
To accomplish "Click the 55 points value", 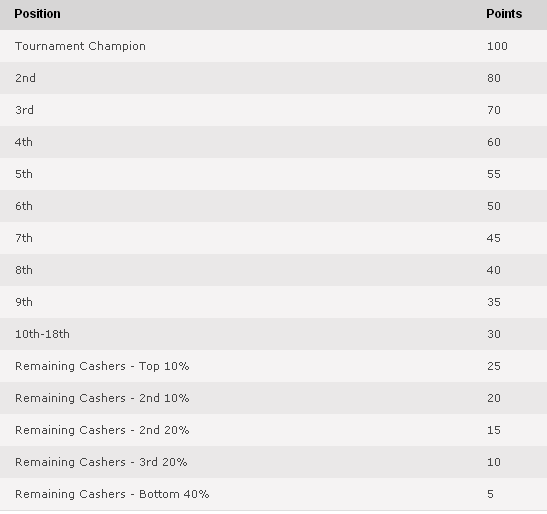I will (494, 174).
